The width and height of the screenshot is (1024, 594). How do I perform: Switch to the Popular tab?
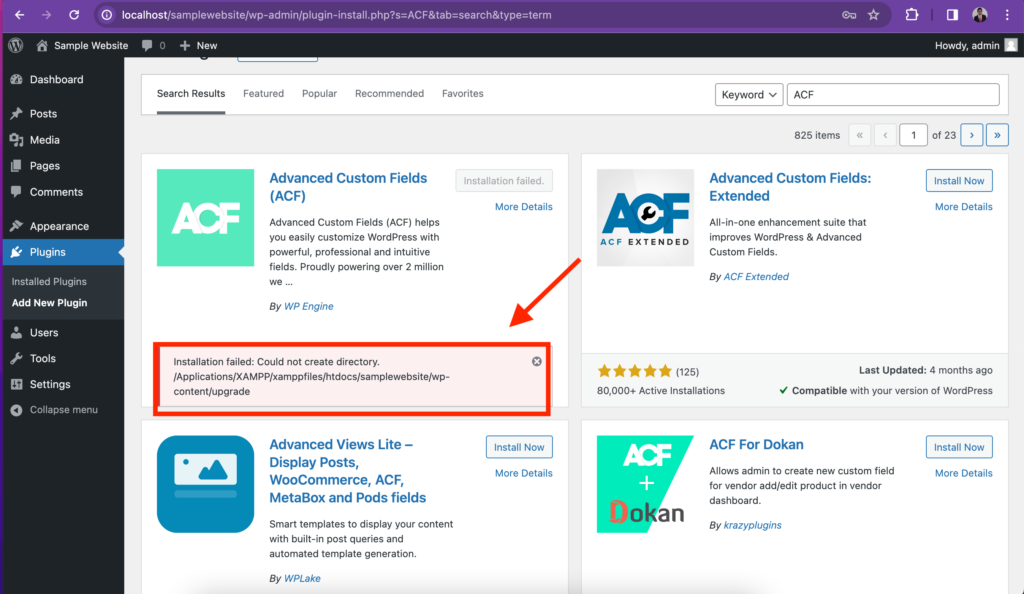click(319, 93)
